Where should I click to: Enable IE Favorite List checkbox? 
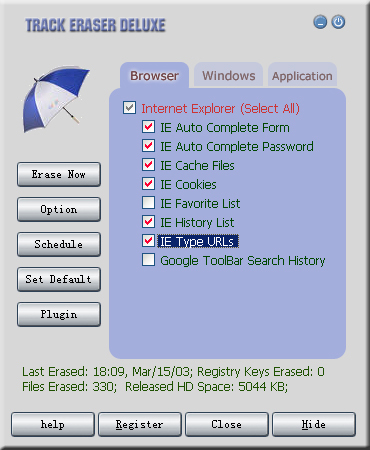click(x=148, y=203)
